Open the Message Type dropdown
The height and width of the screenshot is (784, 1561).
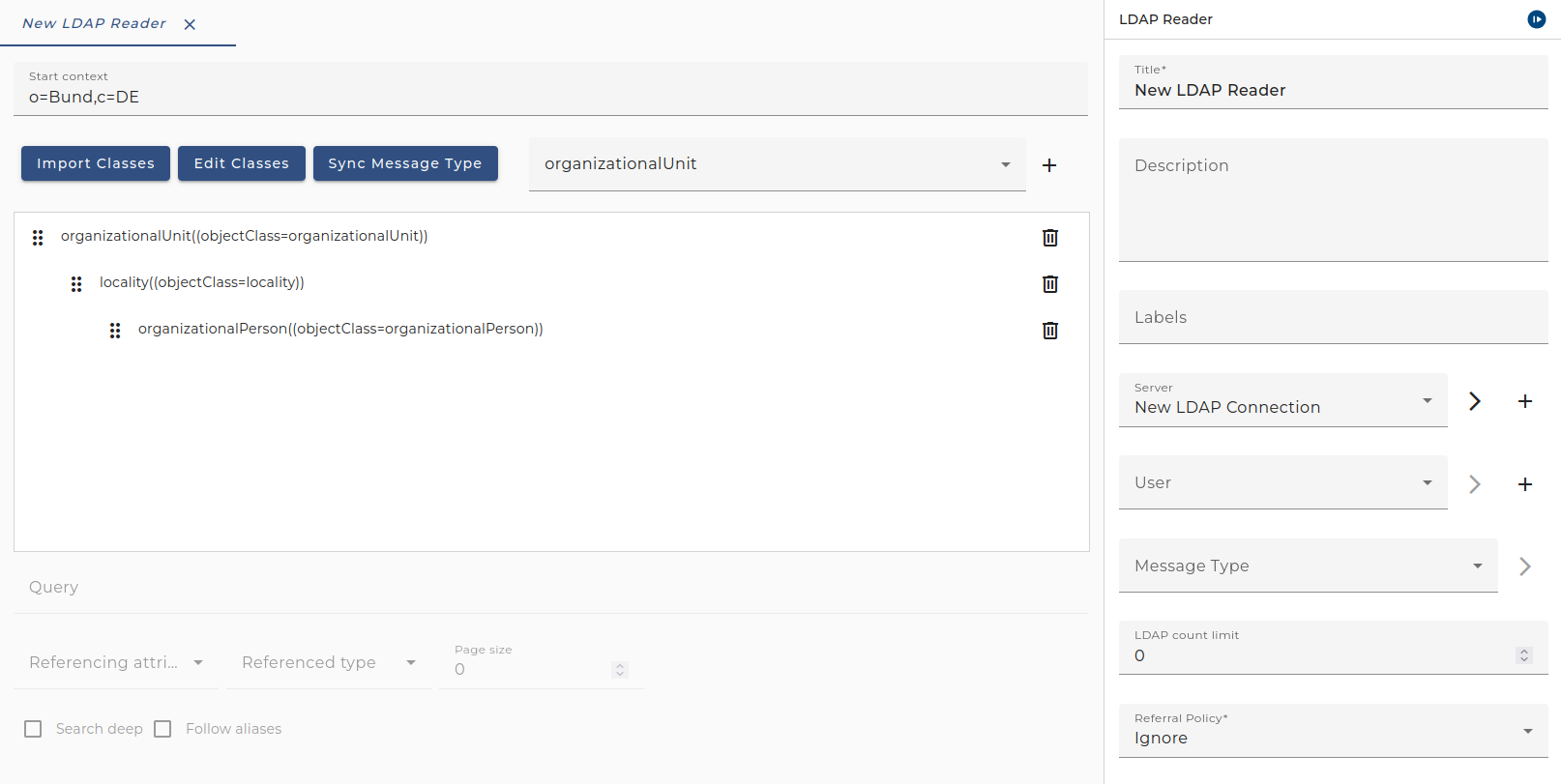(x=1309, y=566)
